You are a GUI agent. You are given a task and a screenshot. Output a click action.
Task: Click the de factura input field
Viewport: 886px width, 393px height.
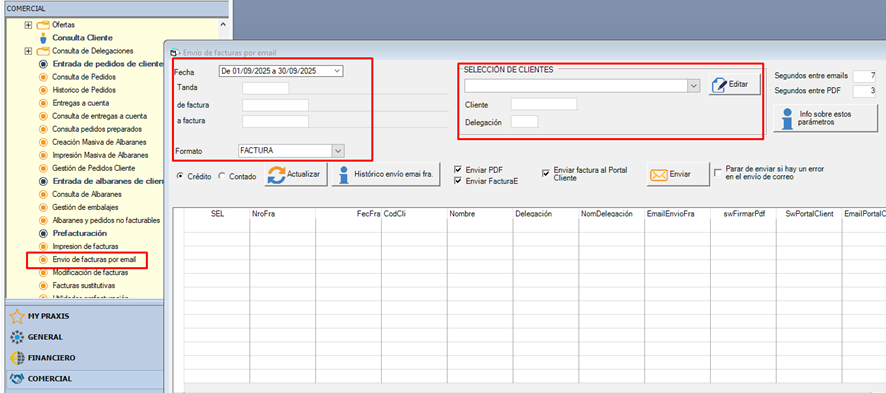point(275,105)
